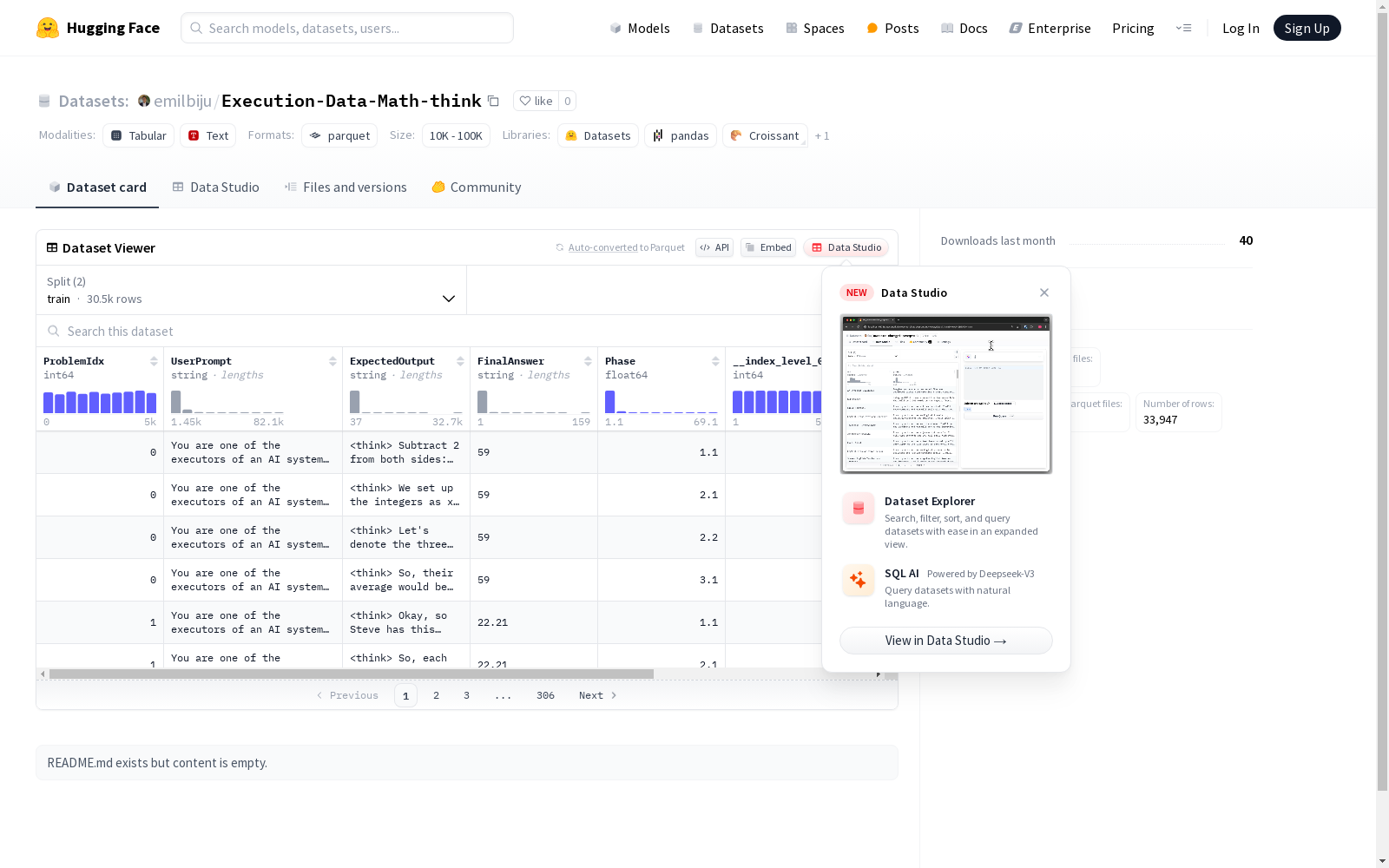Viewport: 1389px width, 868px height.
Task: Sort by Phase column arrows
Action: 715,361
